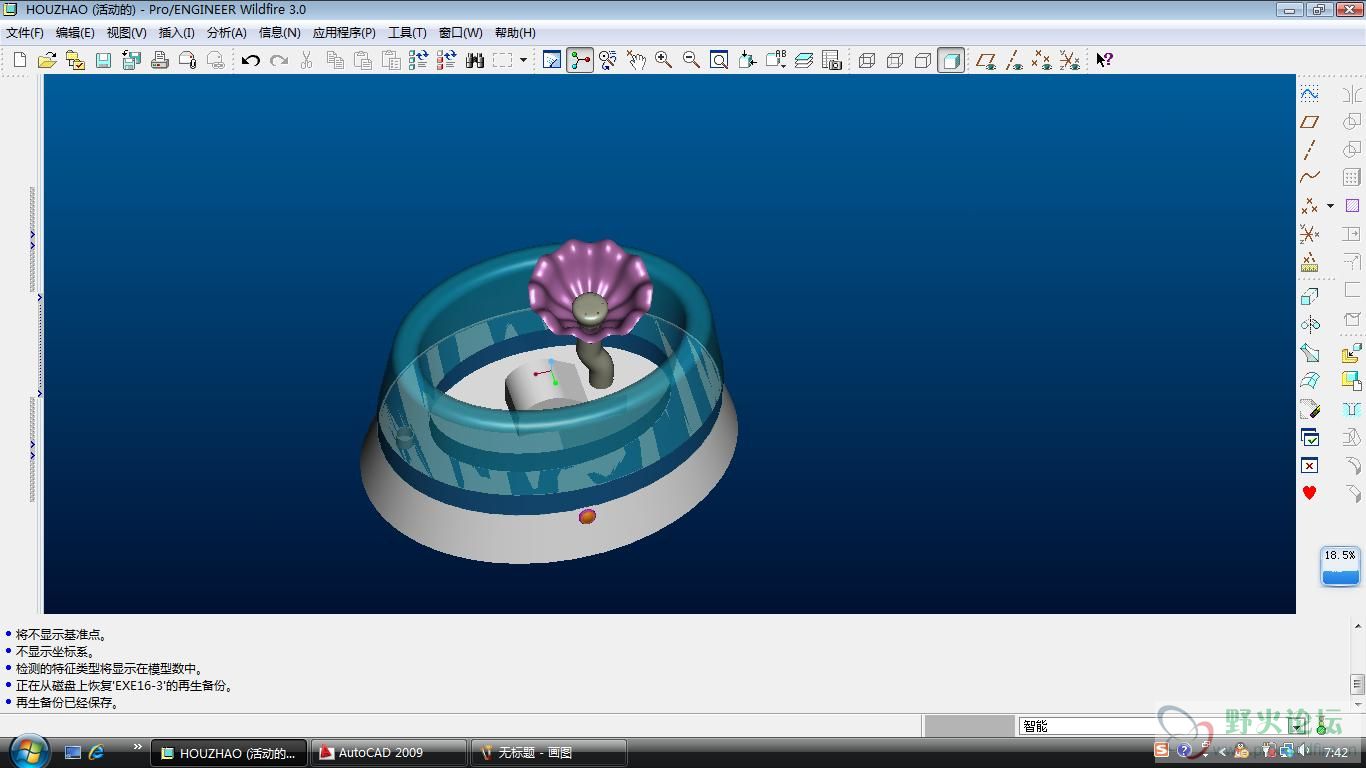Open the 分析(A) menu
1366x768 pixels.
click(226, 33)
